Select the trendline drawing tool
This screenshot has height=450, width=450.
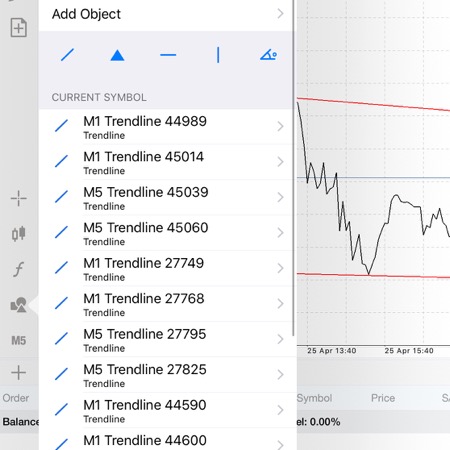point(67,55)
